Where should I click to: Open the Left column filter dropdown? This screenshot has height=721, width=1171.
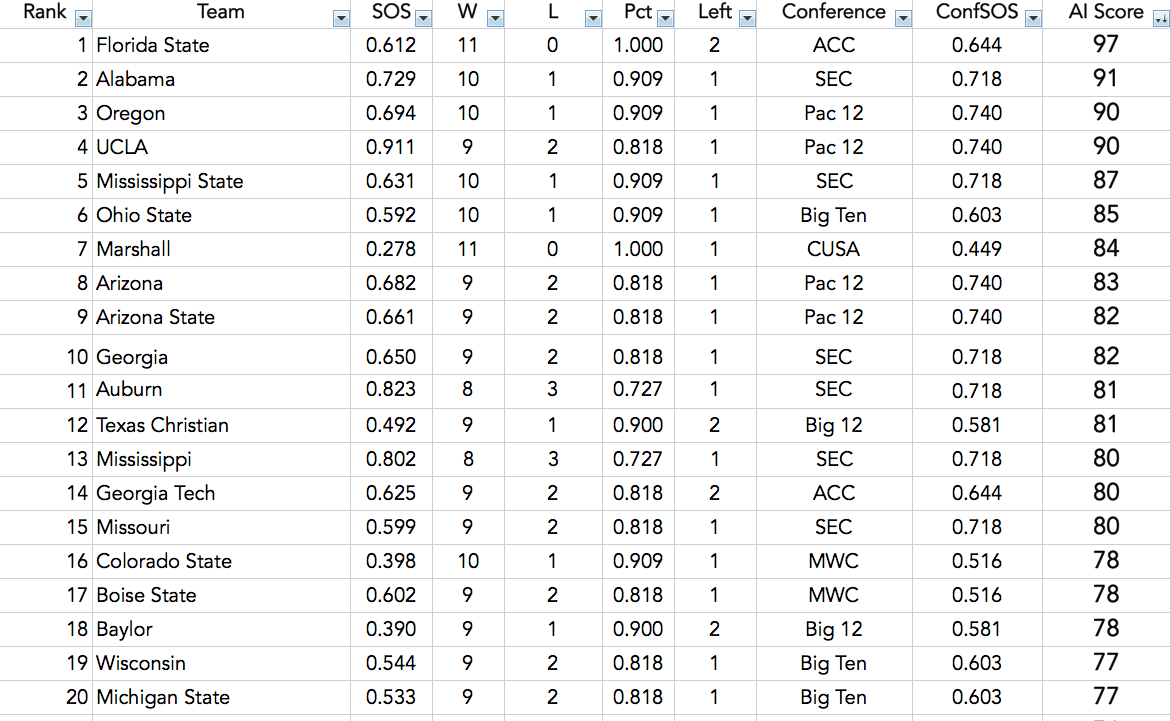747,19
